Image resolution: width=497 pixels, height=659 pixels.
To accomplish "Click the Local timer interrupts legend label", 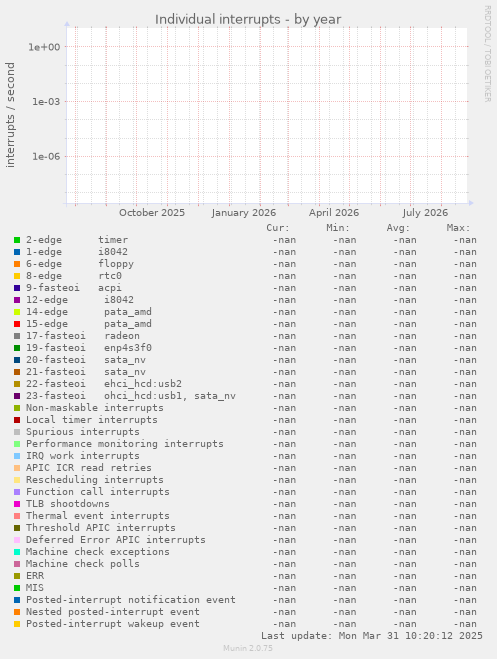I will coord(92,420).
